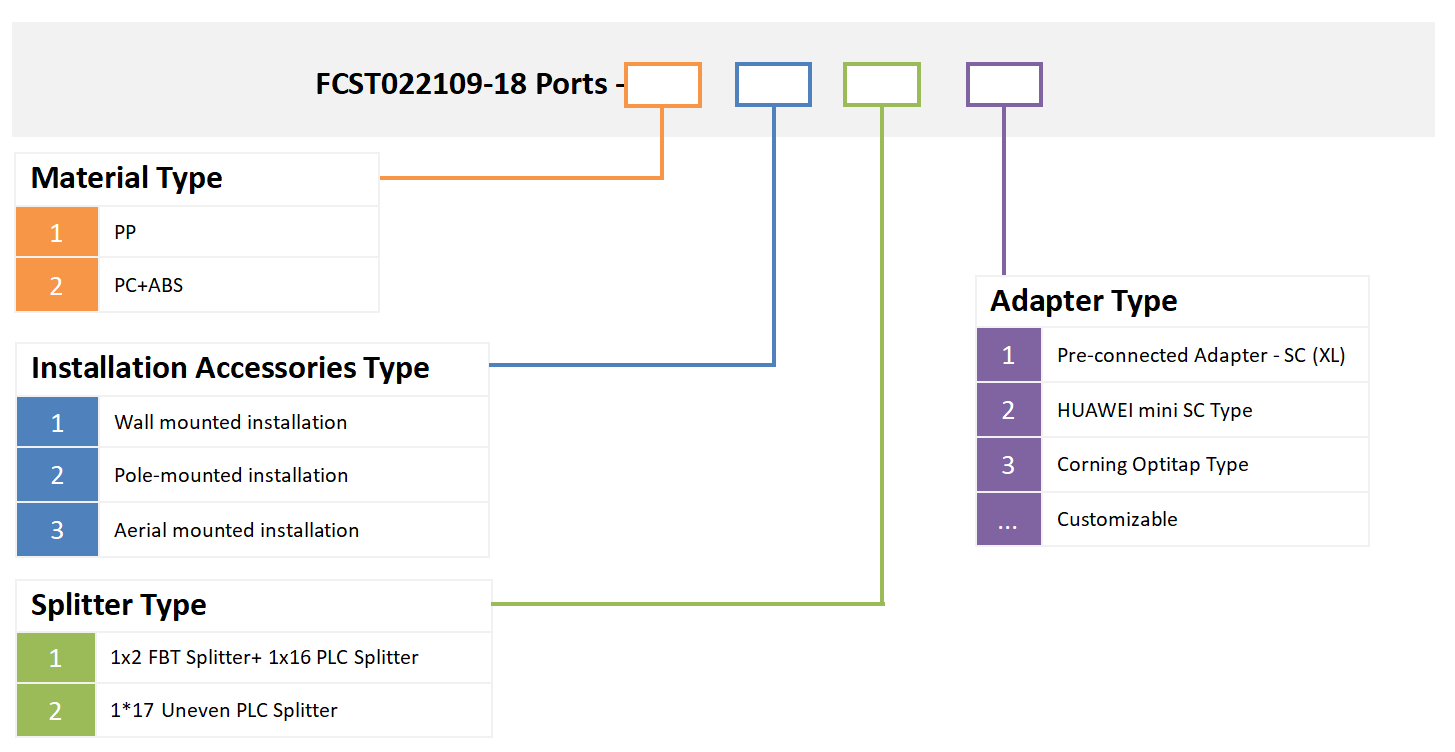The height and width of the screenshot is (752, 1455).
Task: Open the Adapter Type section header
Action: tap(1081, 300)
